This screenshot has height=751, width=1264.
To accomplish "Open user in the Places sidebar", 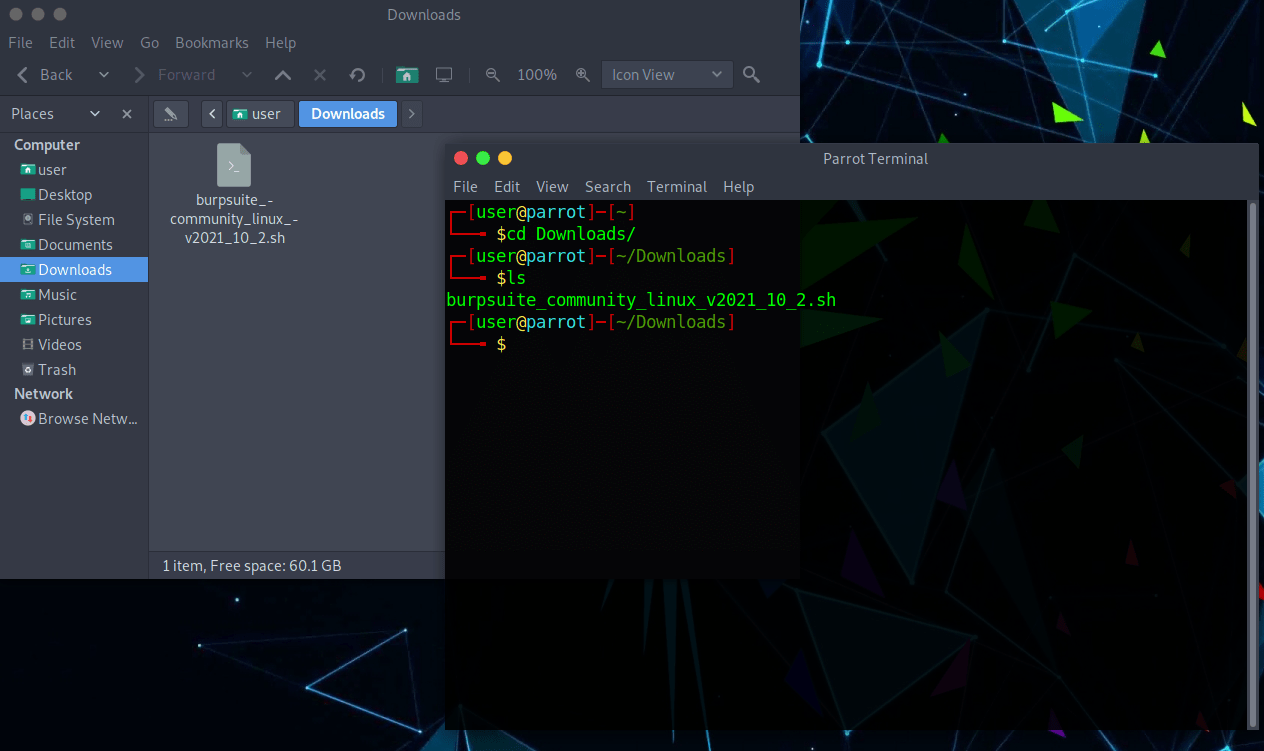I will [74, 170].
